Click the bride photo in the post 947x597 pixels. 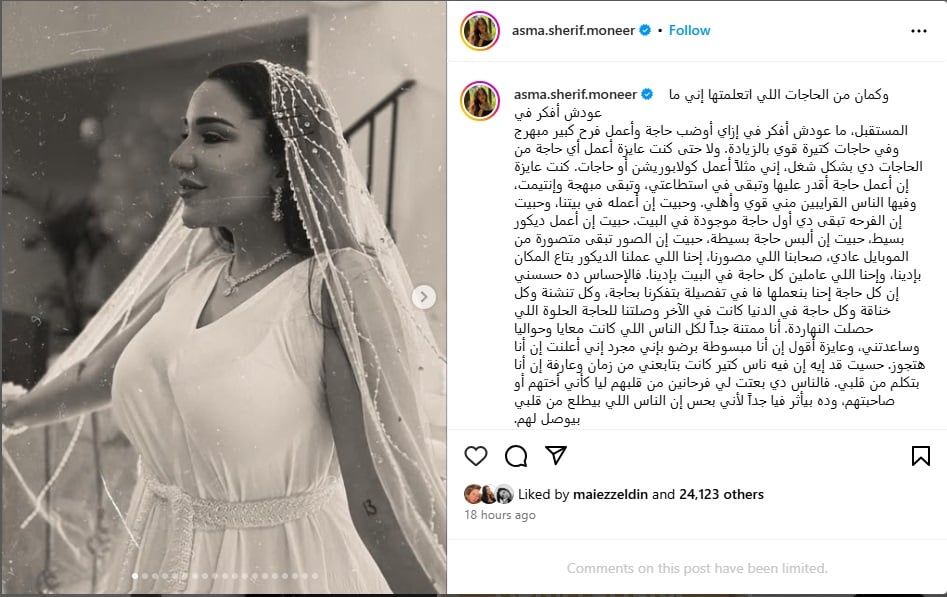coord(224,297)
